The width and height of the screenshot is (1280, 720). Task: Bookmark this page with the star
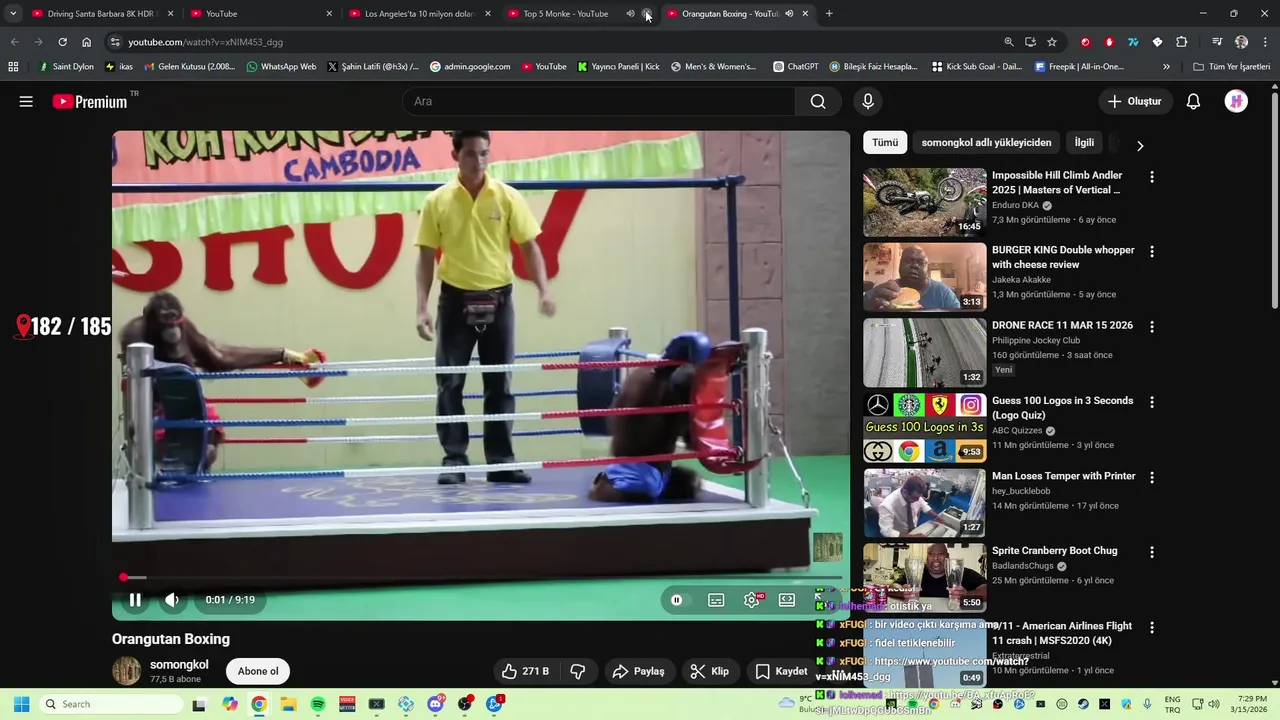[1052, 42]
